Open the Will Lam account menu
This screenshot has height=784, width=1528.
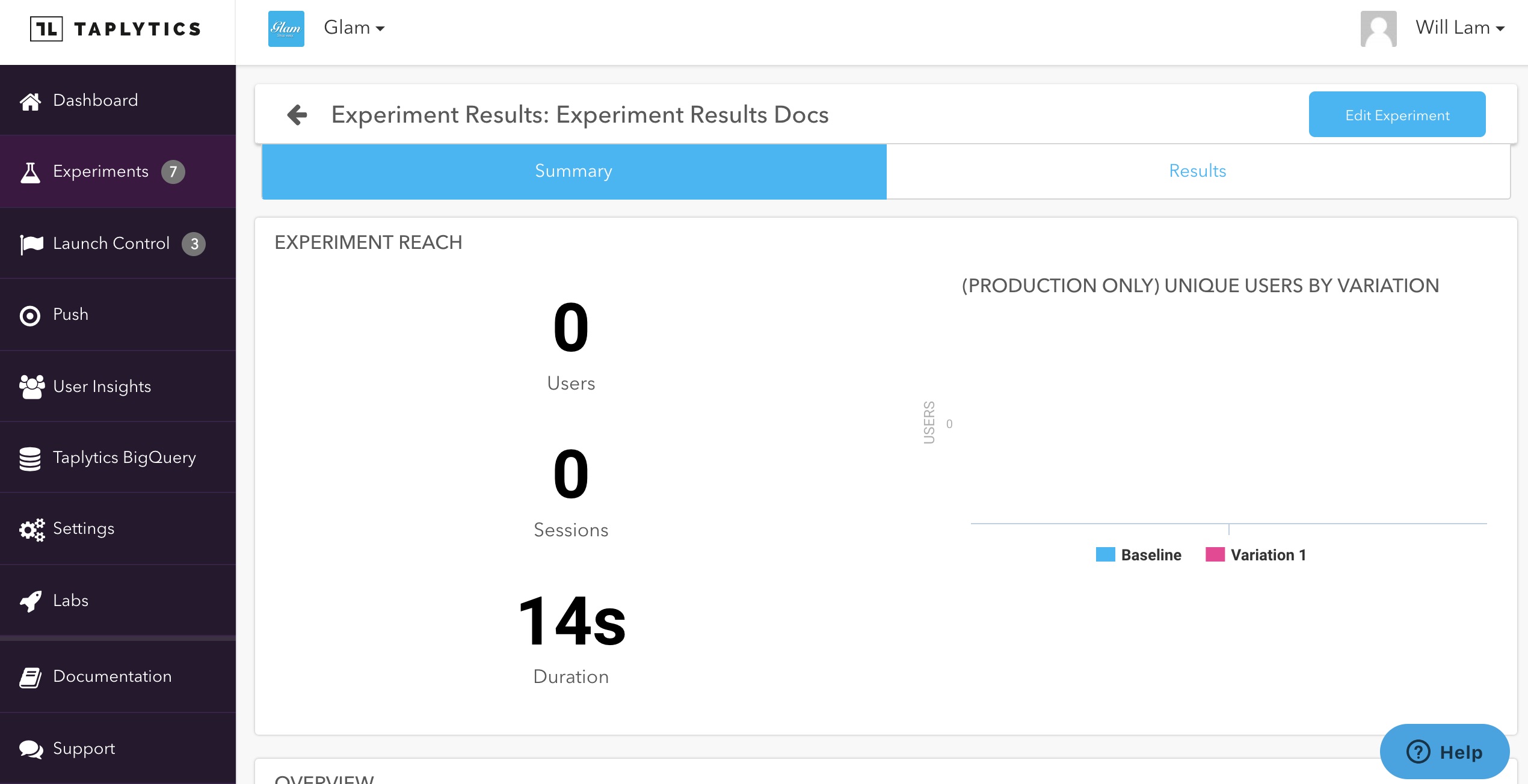1459,28
